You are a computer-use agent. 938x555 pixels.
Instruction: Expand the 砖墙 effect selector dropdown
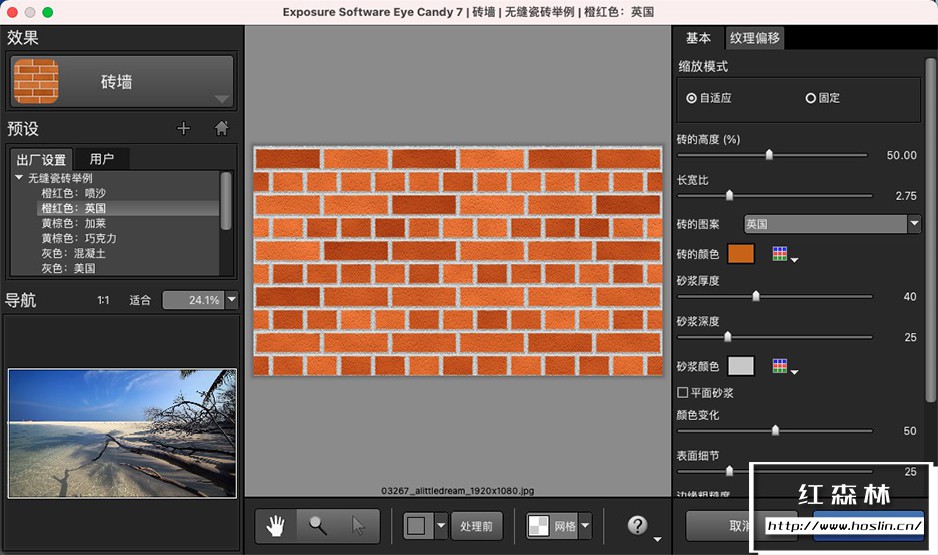click(222, 99)
